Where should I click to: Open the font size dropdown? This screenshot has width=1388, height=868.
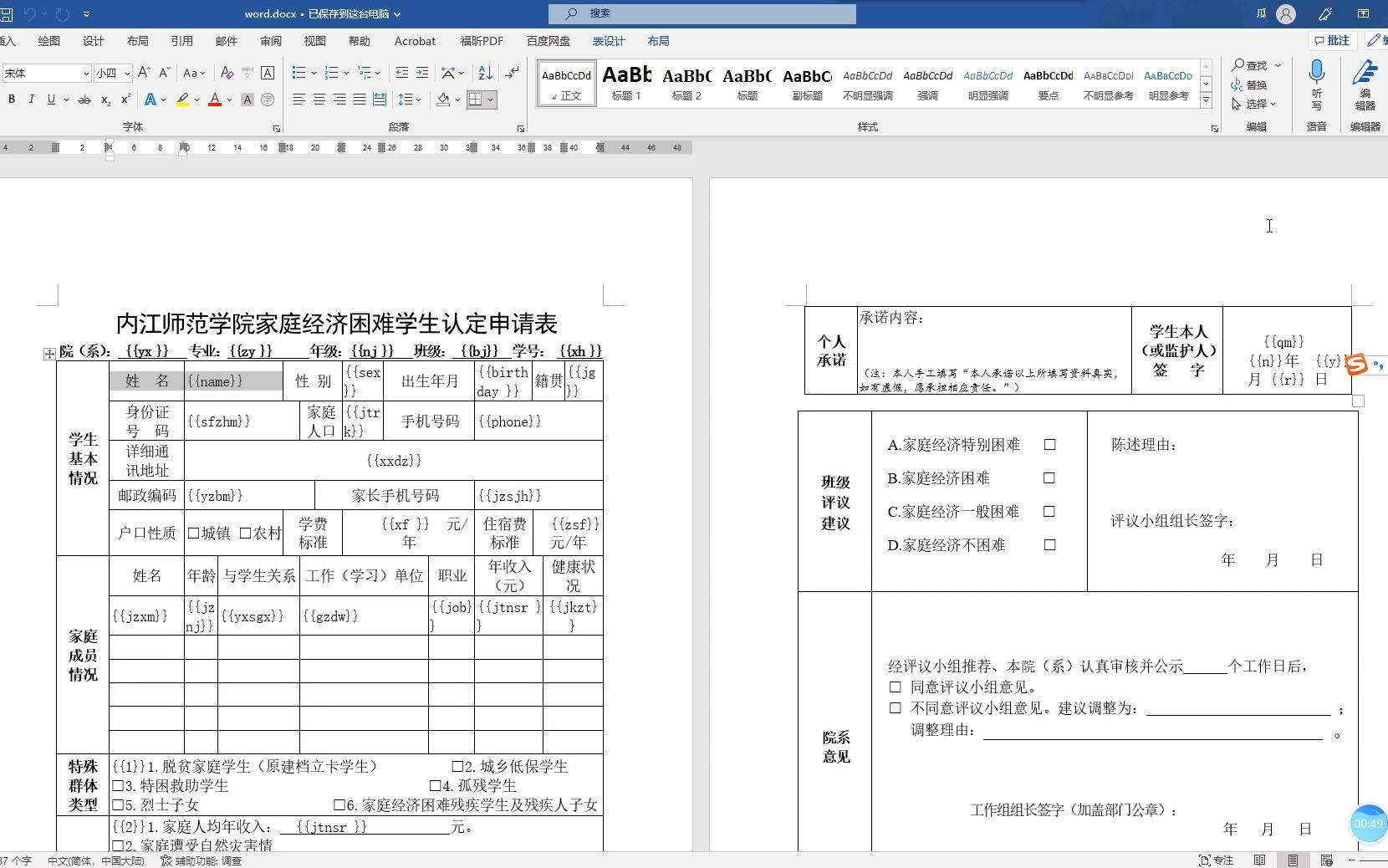127,74
